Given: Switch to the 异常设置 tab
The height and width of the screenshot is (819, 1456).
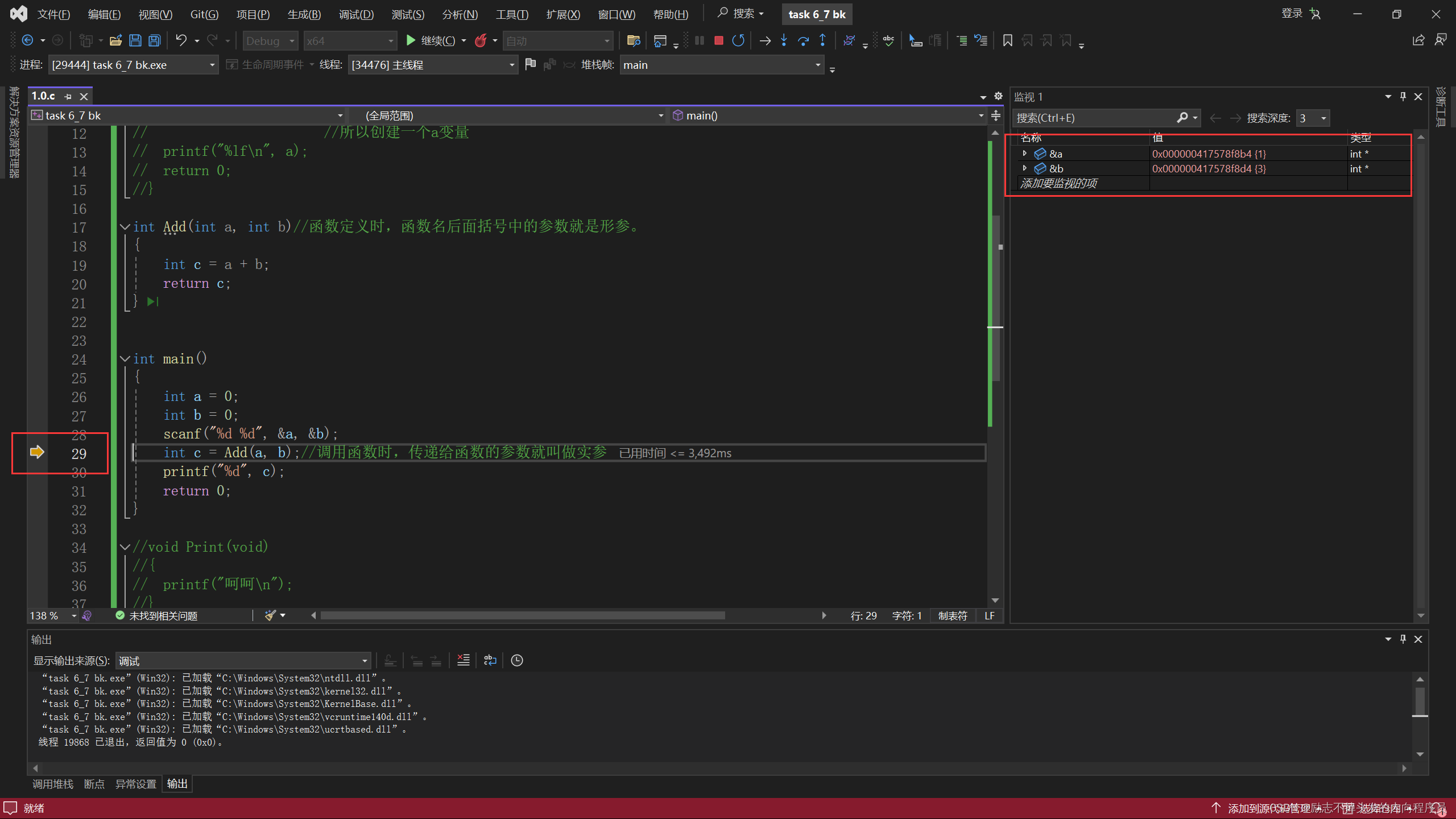Looking at the screenshot, I should coord(136,784).
